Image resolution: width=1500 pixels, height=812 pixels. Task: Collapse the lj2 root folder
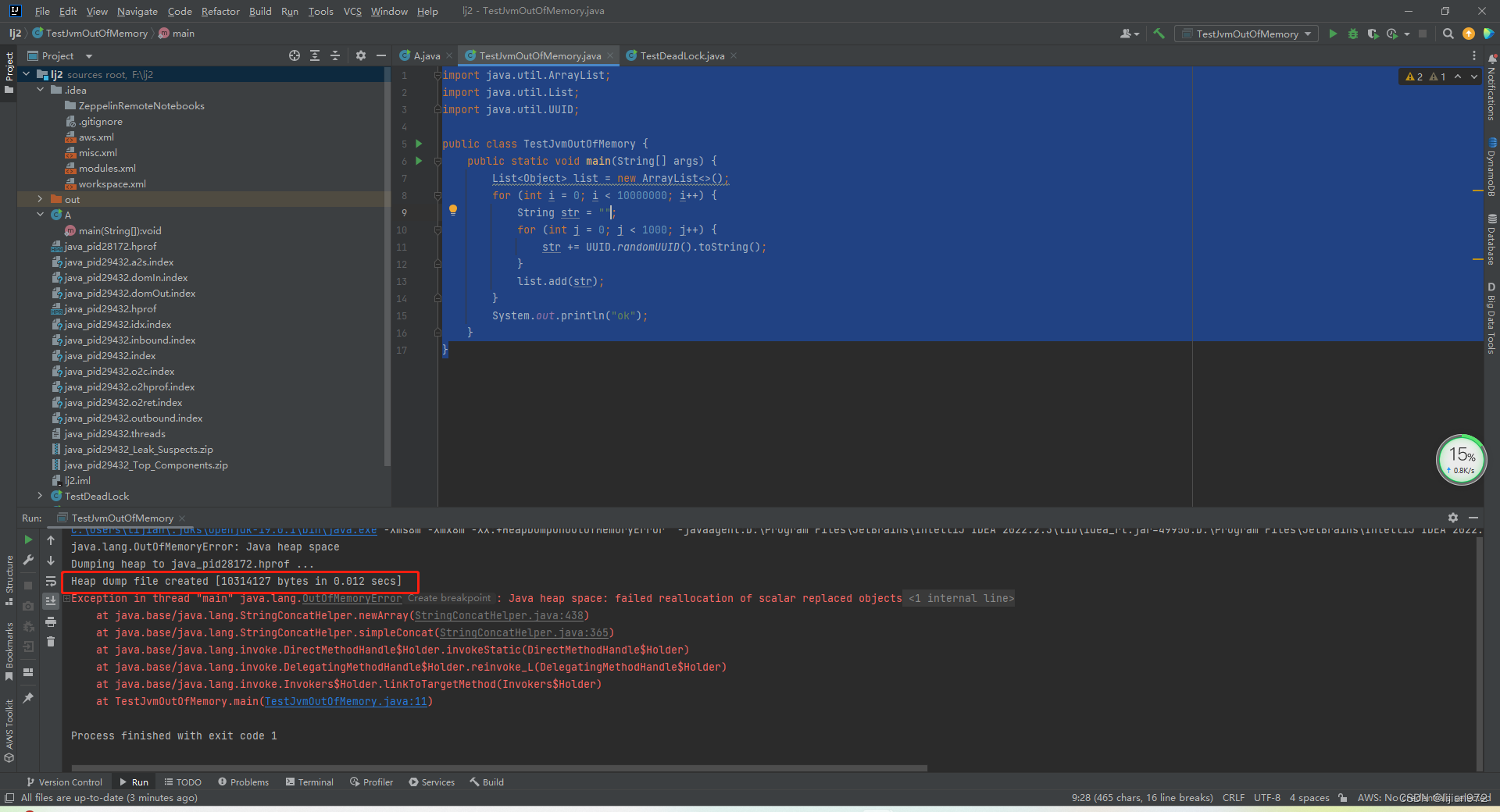tap(27, 74)
